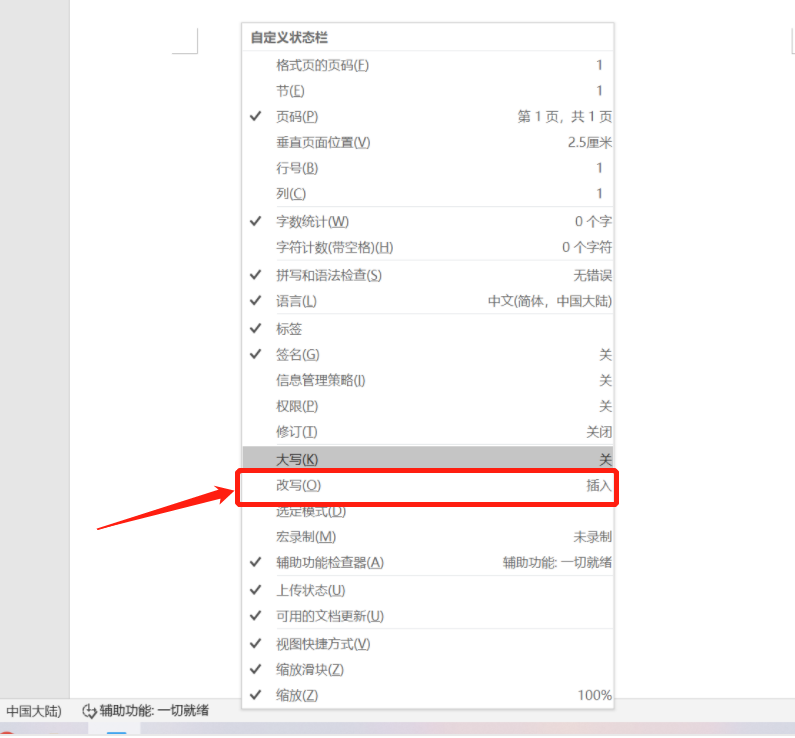This screenshot has width=795, height=738.
Task: Enable 信息管理策略(I) option
Action: (427, 380)
